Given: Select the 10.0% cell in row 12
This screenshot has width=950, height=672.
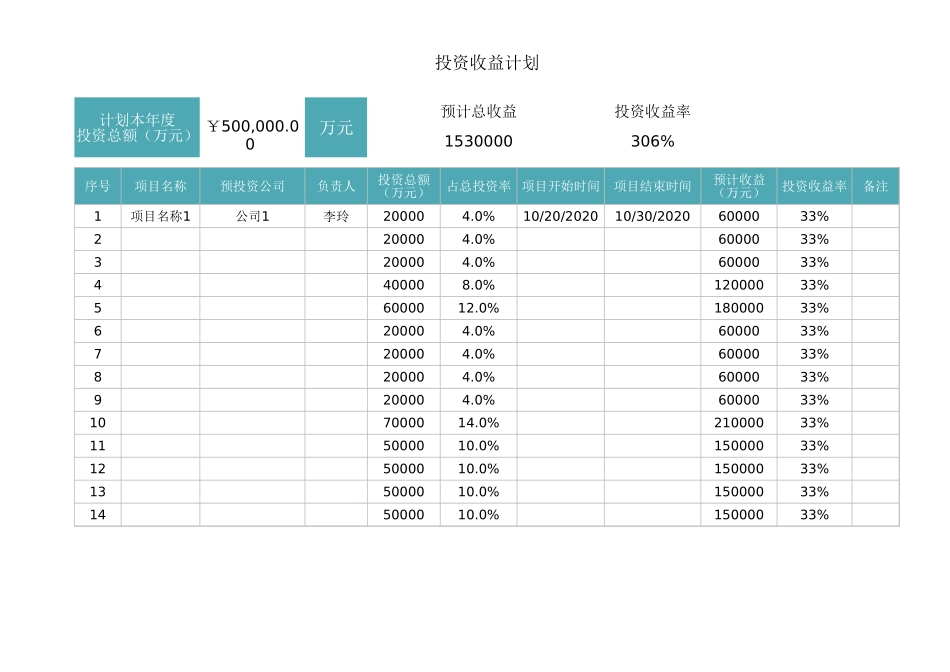Looking at the screenshot, I should 479,468.
